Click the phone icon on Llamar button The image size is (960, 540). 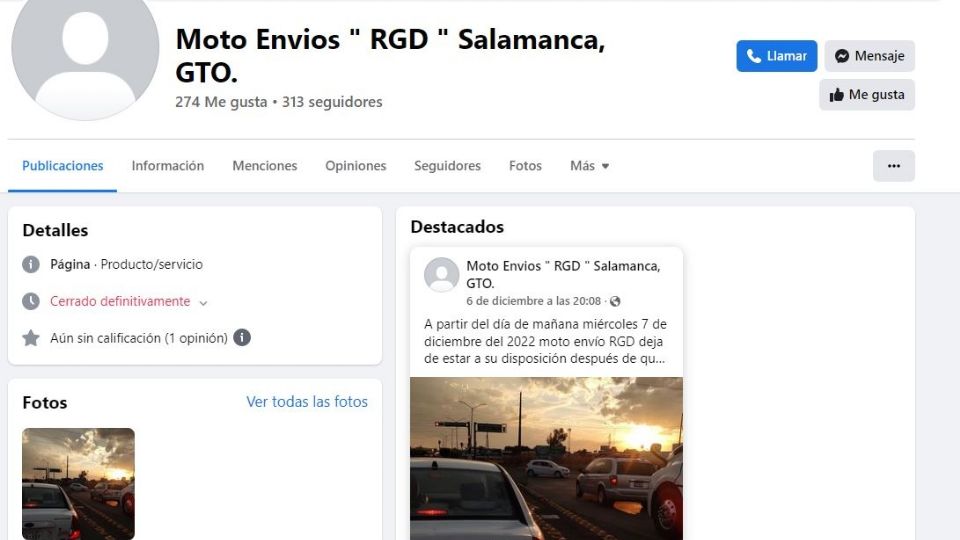754,56
